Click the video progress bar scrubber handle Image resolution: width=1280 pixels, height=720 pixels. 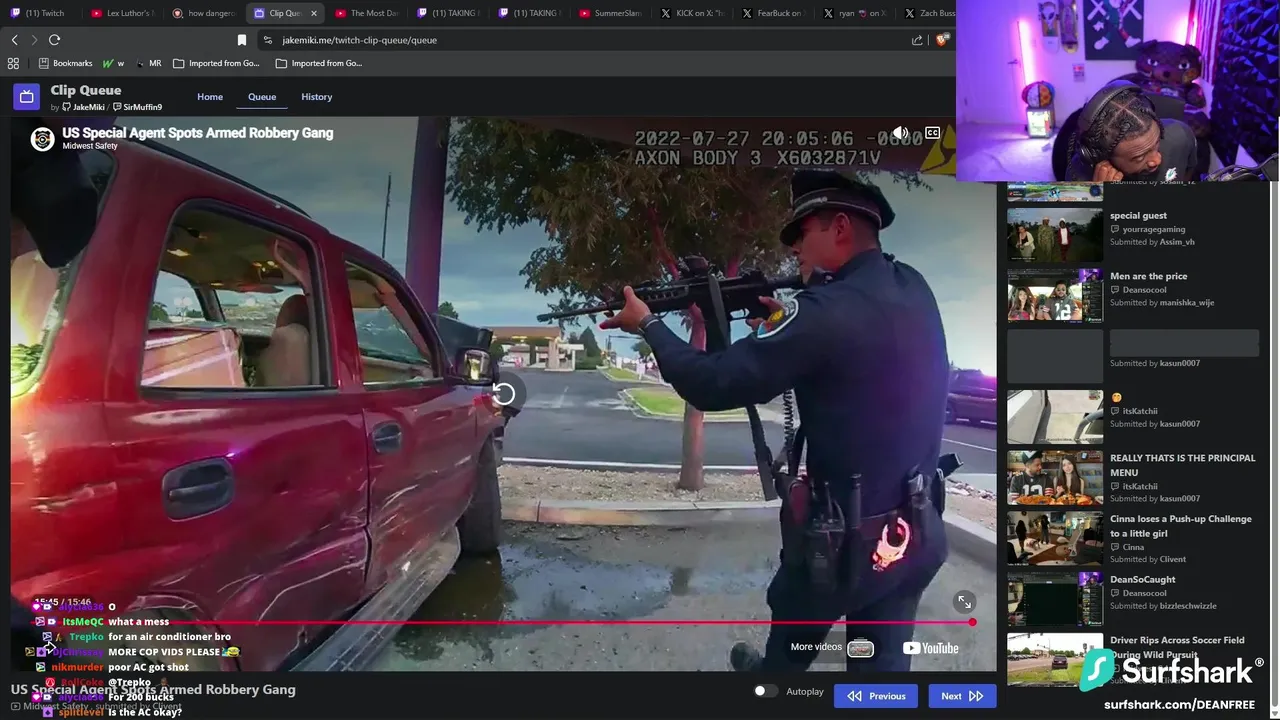(972, 622)
